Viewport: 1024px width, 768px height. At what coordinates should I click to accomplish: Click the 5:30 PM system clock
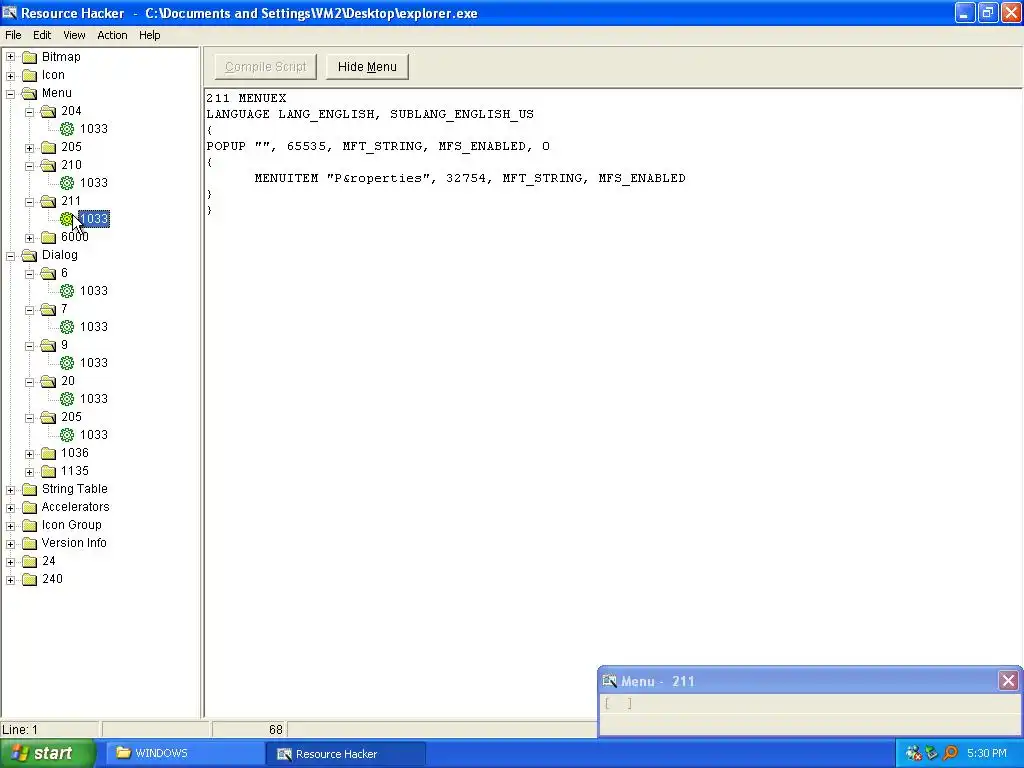click(987, 753)
